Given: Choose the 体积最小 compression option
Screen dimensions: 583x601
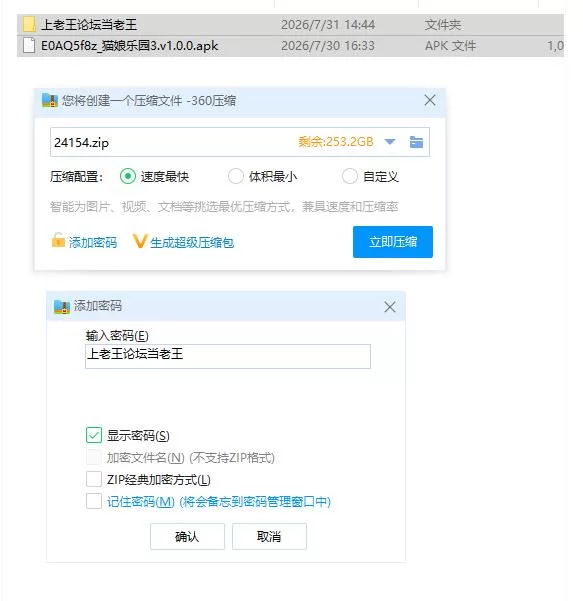Looking at the screenshot, I should click(235, 176).
